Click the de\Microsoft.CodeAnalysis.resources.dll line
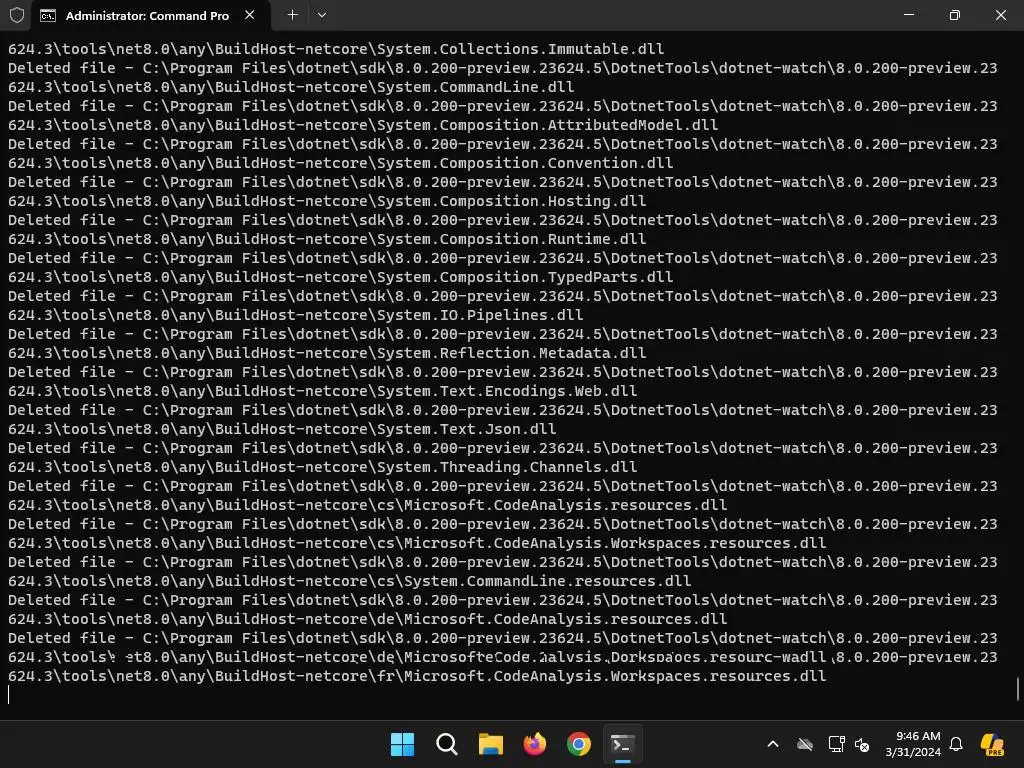The image size is (1024, 768). point(368,618)
